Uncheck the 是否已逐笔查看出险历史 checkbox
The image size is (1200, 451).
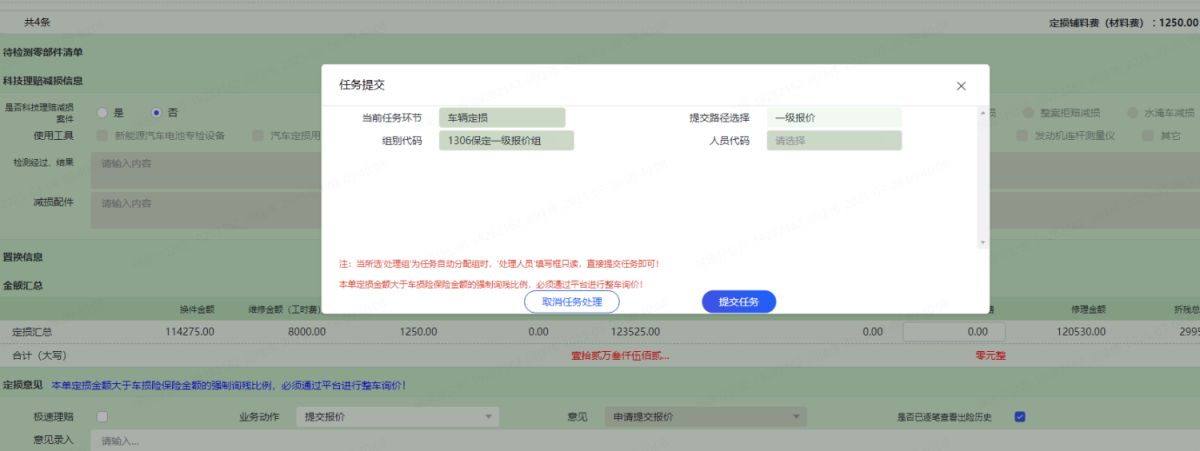tap(1020, 417)
